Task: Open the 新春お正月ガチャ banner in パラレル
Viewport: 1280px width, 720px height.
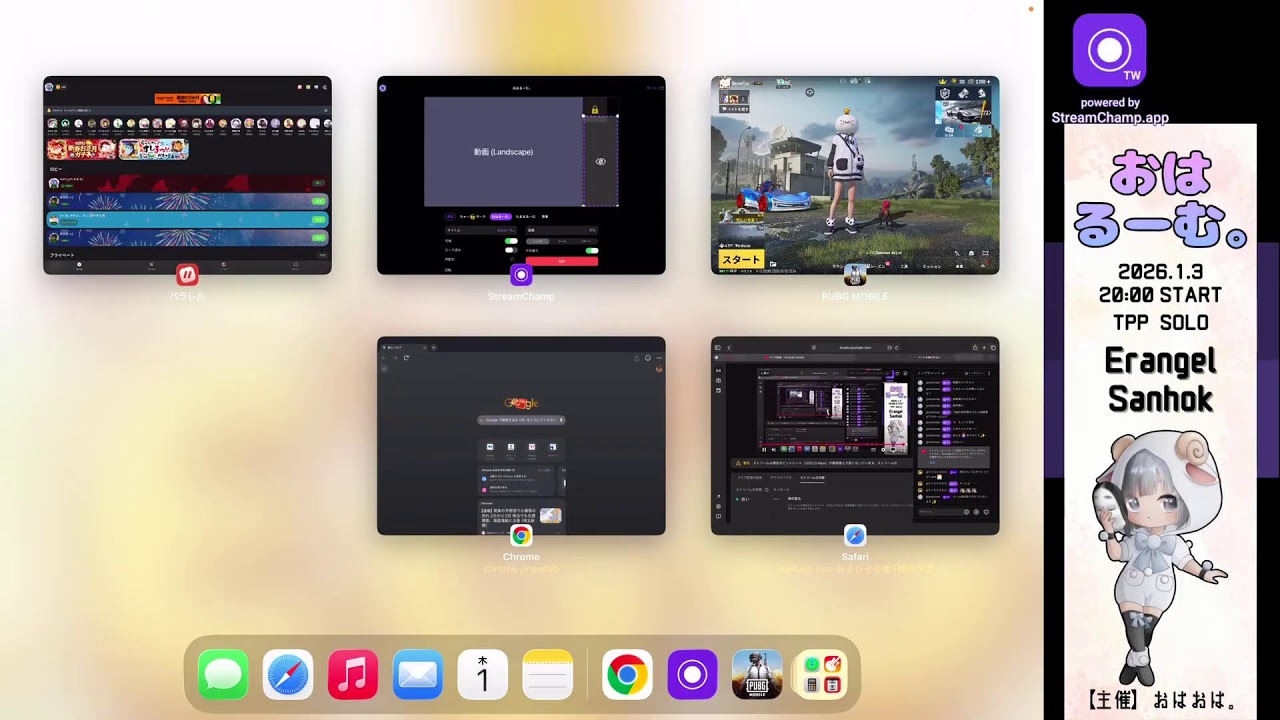Action: point(81,149)
